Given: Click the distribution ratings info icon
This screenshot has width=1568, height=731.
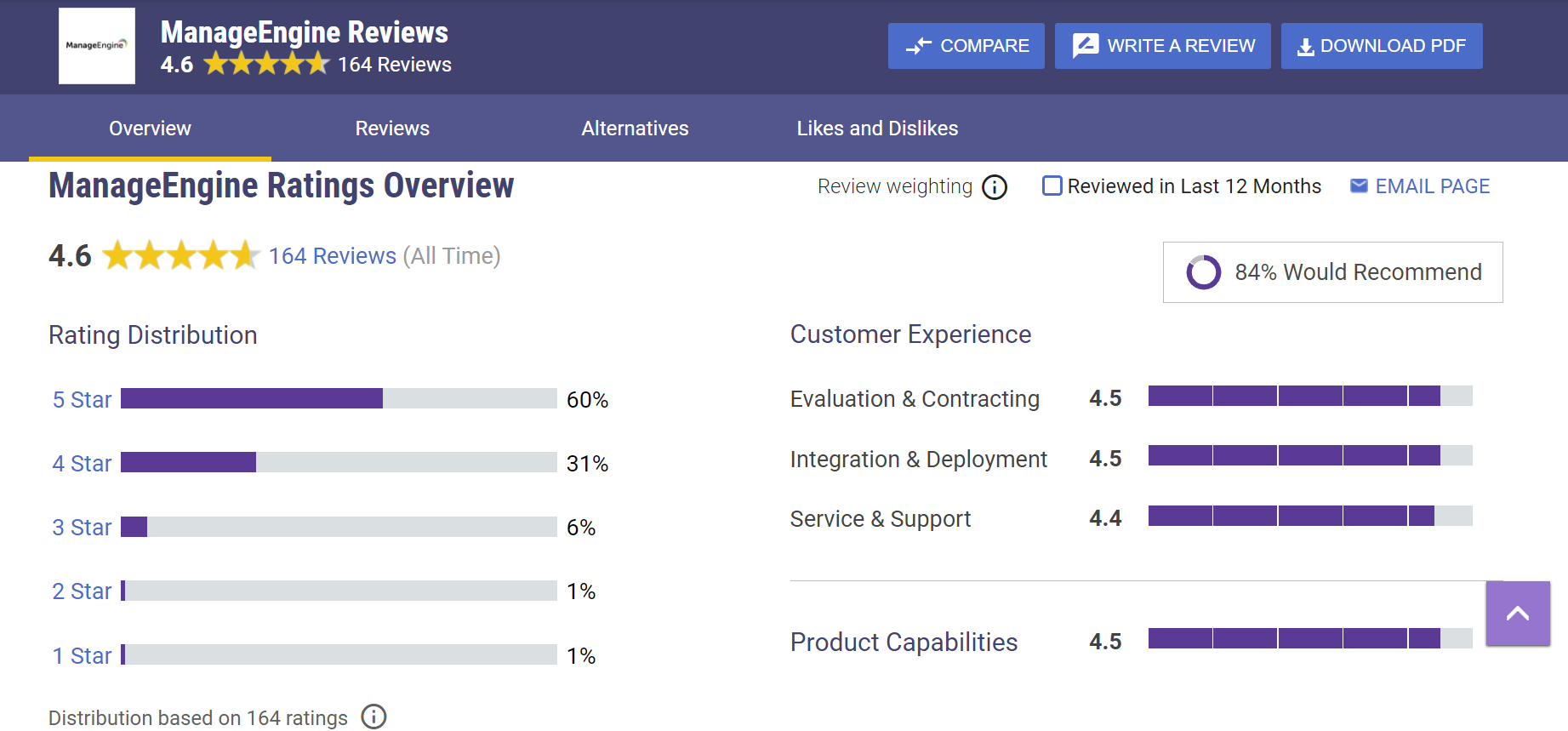Looking at the screenshot, I should click(373, 717).
